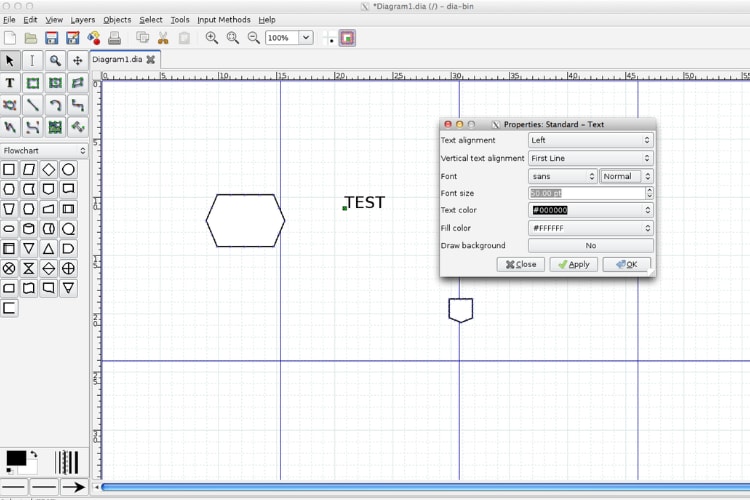Select the flowchart summing junction shape

[9, 268]
